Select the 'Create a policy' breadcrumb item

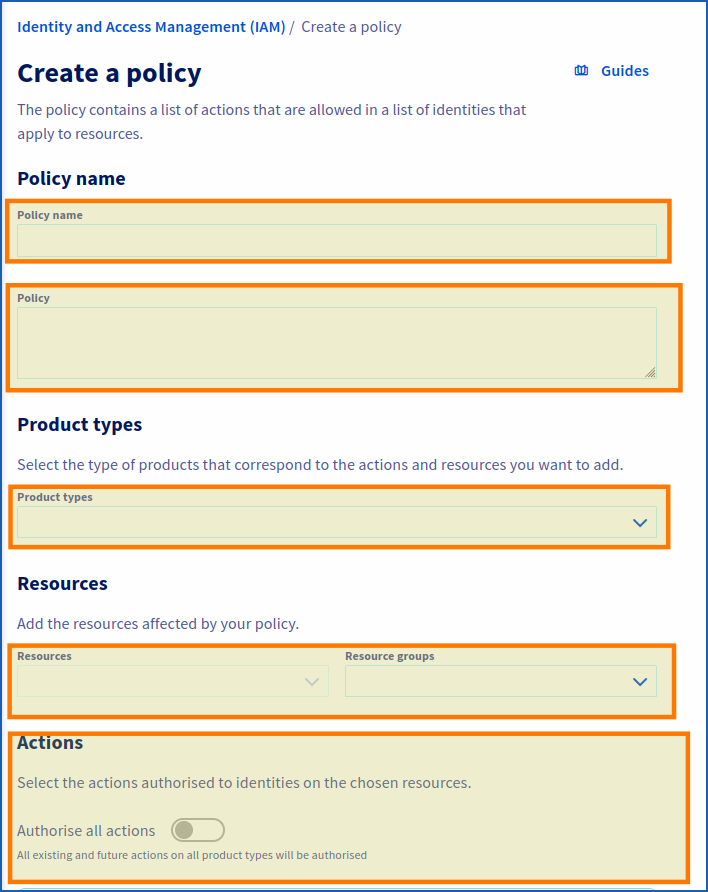[x=351, y=27]
